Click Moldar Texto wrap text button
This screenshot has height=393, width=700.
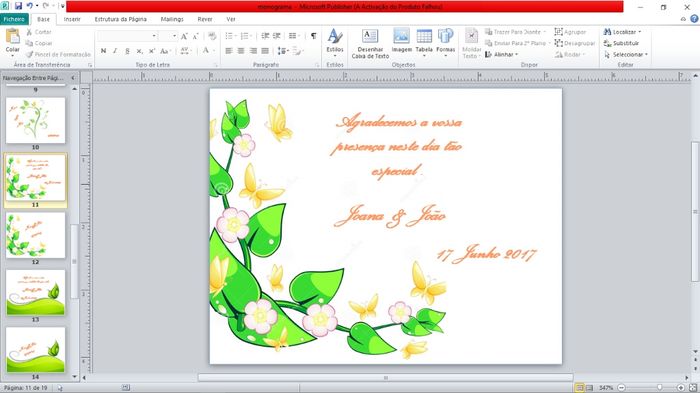coord(471,43)
